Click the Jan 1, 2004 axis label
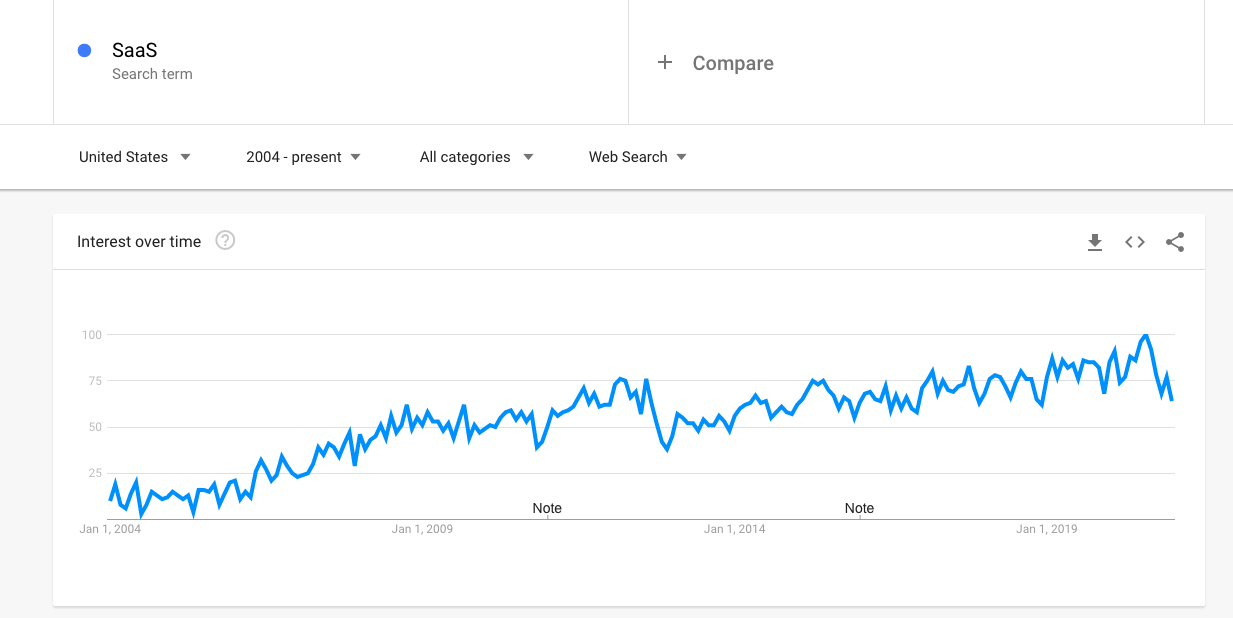Viewport: 1233px width, 618px height. (x=110, y=529)
